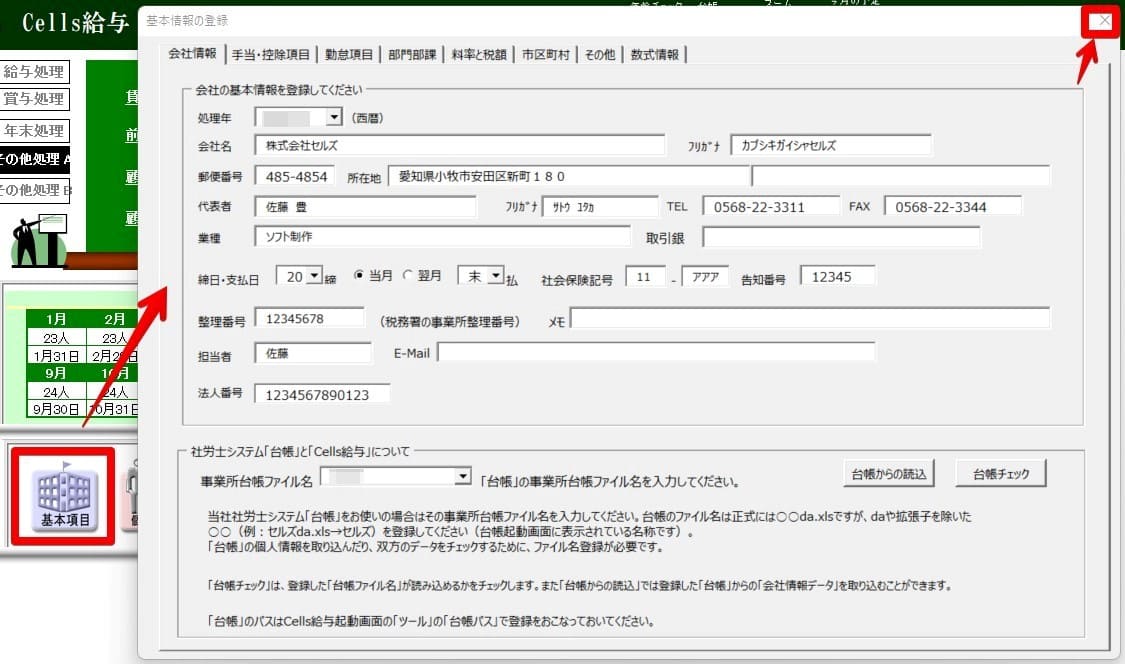Open the 基本項目 building icon
Image resolution: width=1125 pixels, height=664 pixels.
(64, 498)
